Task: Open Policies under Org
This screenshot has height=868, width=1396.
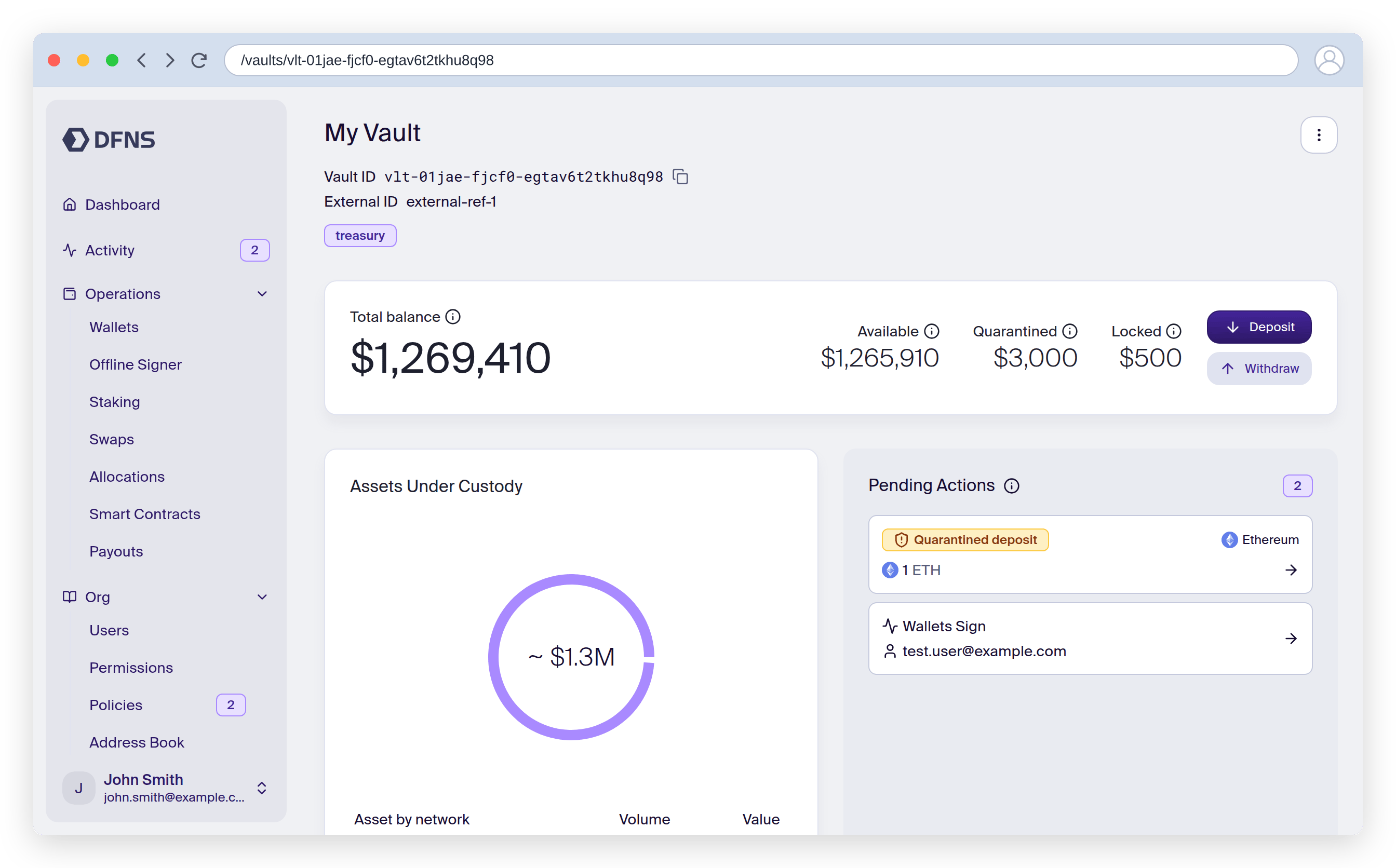Action: (x=115, y=705)
